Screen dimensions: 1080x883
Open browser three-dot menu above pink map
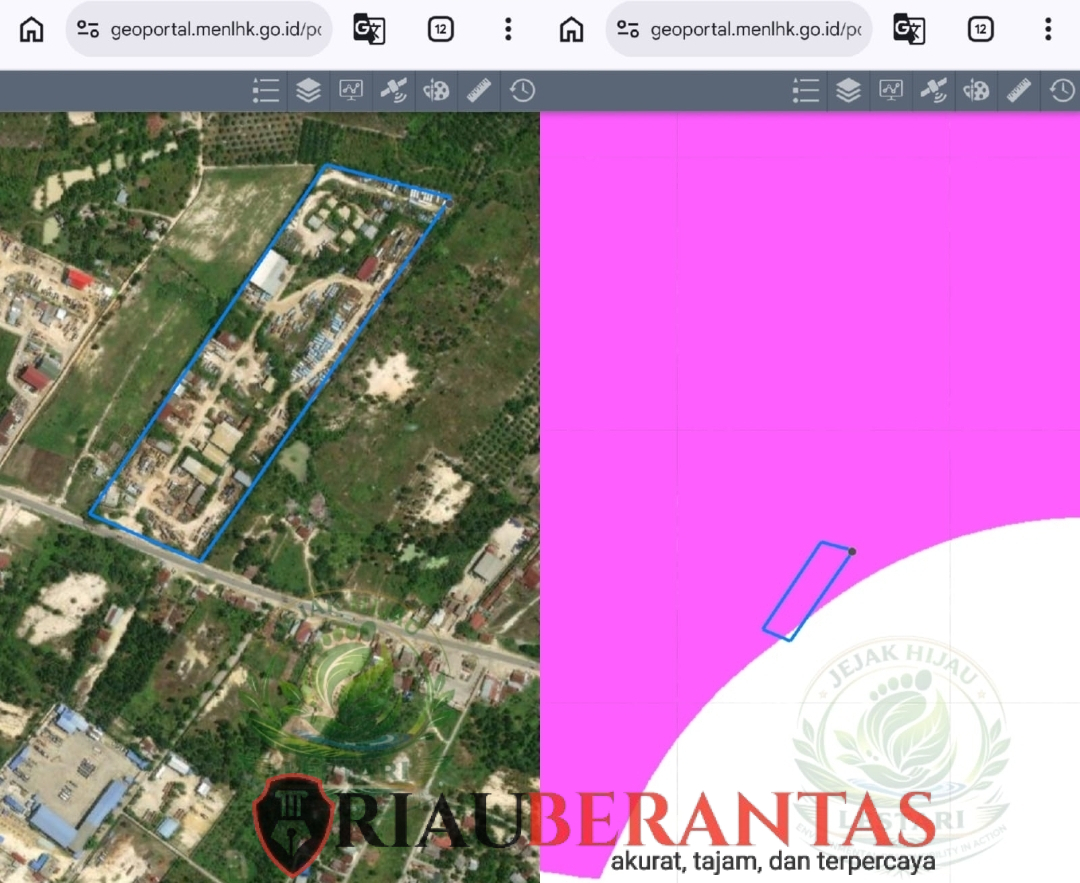1048,29
